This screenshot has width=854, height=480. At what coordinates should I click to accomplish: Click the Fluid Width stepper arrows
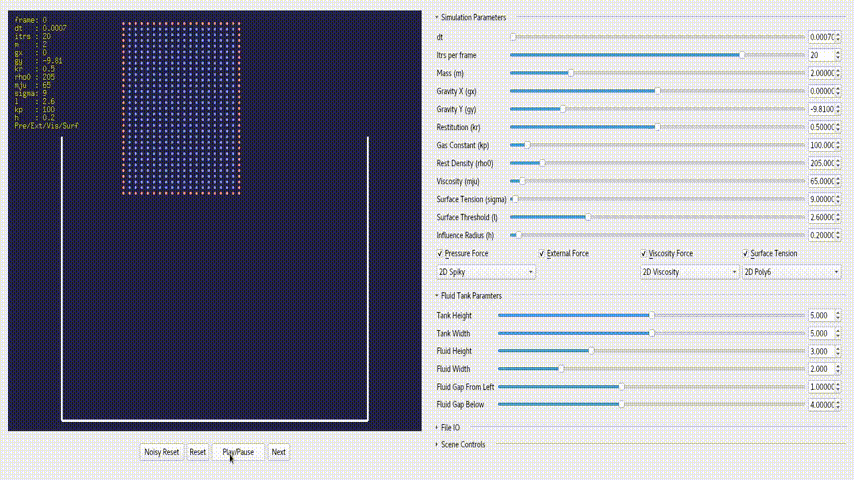[x=837, y=369]
